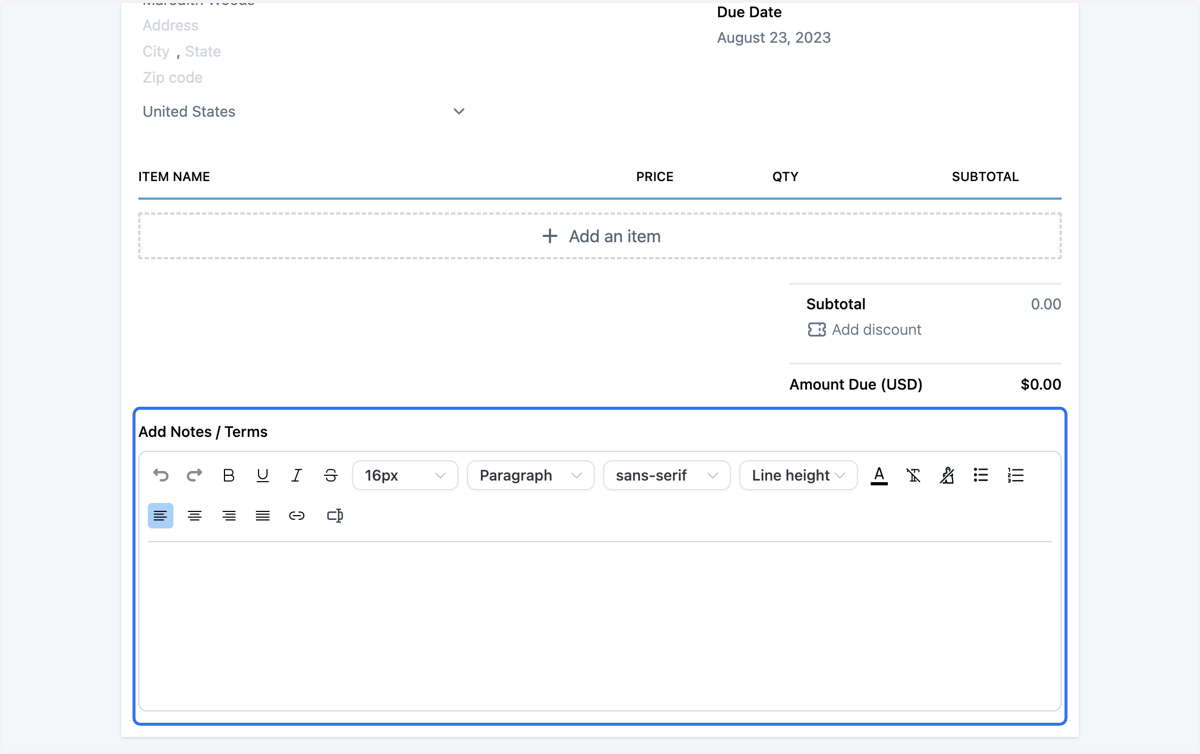This screenshot has height=754, width=1200.
Task: Click the Add Notes / Terms heading
Action: (203, 432)
